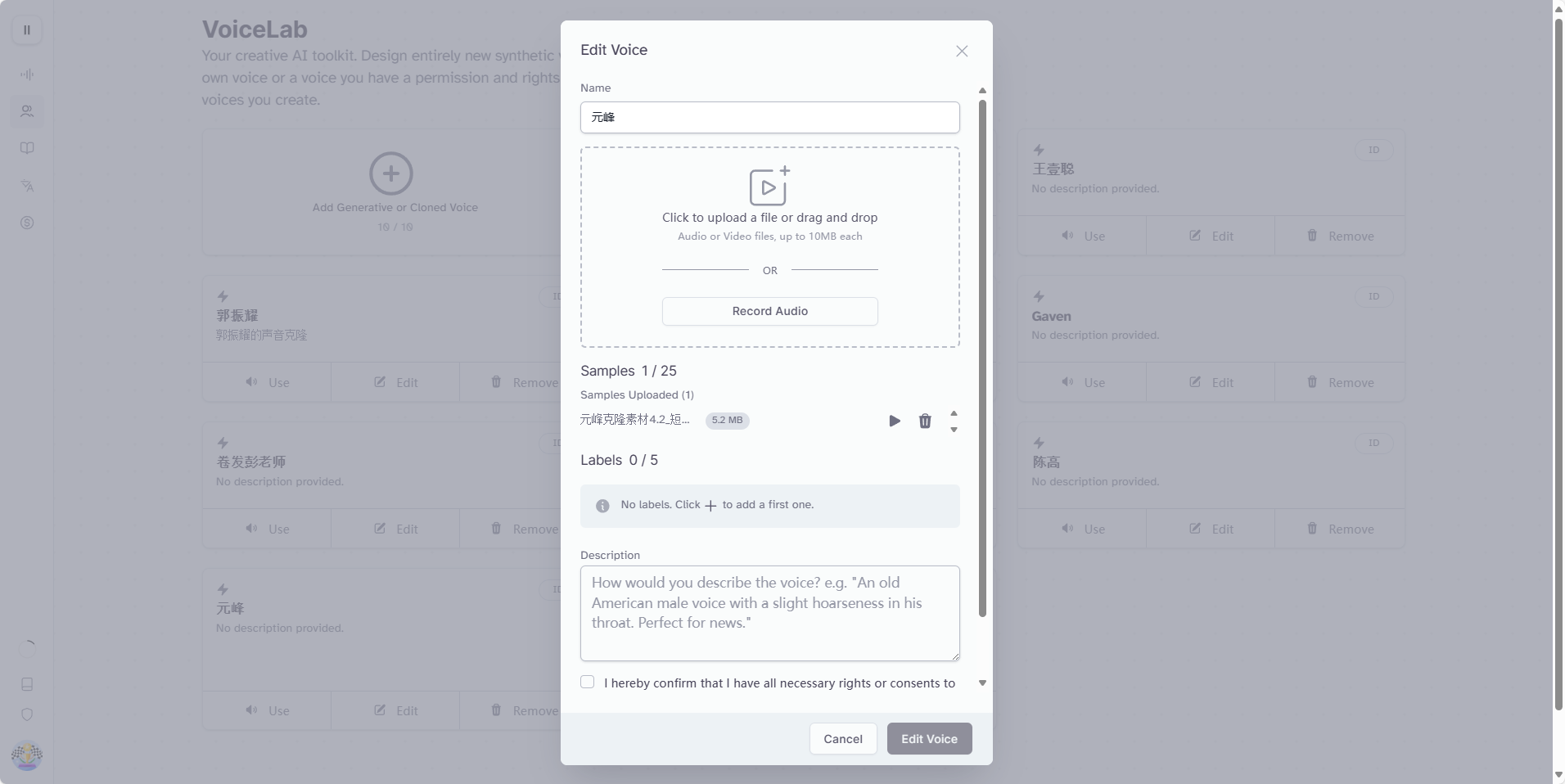Edit the 陈高 voice
Screen dimensions: 1565x784
pyautogui.click(x=1211, y=529)
